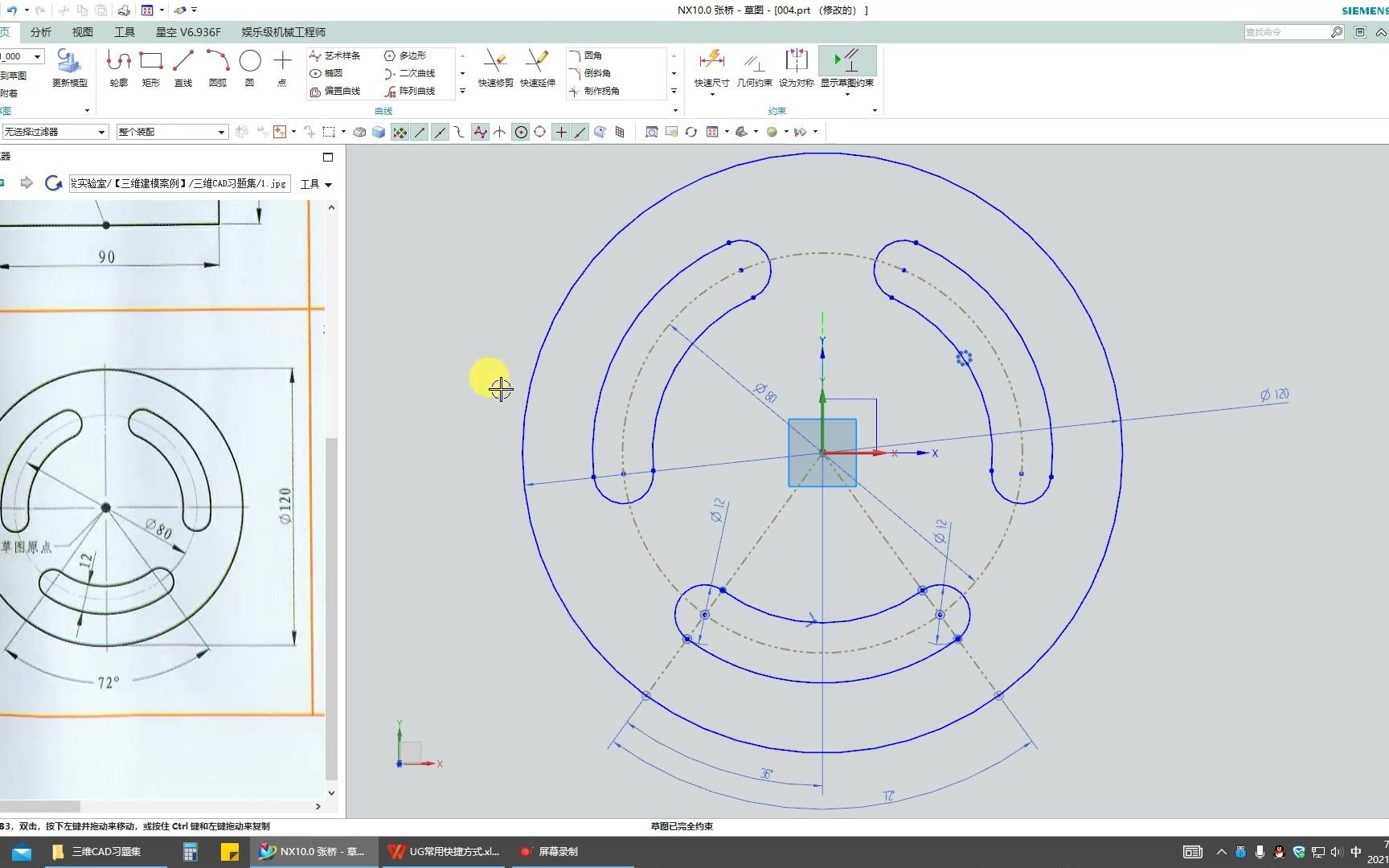
Task: Open the 快速修剪 (Quick Trim) tool
Action: [496, 68]
